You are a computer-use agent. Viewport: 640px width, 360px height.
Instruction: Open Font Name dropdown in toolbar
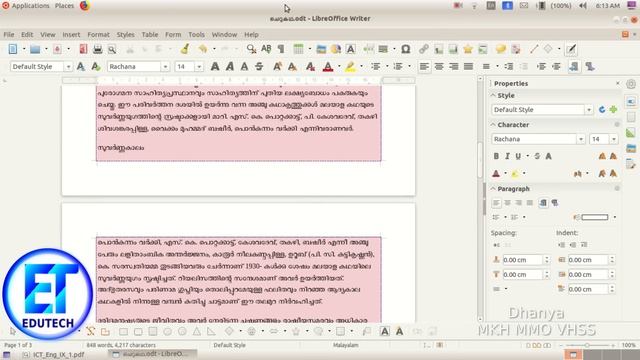pos(165,67)
